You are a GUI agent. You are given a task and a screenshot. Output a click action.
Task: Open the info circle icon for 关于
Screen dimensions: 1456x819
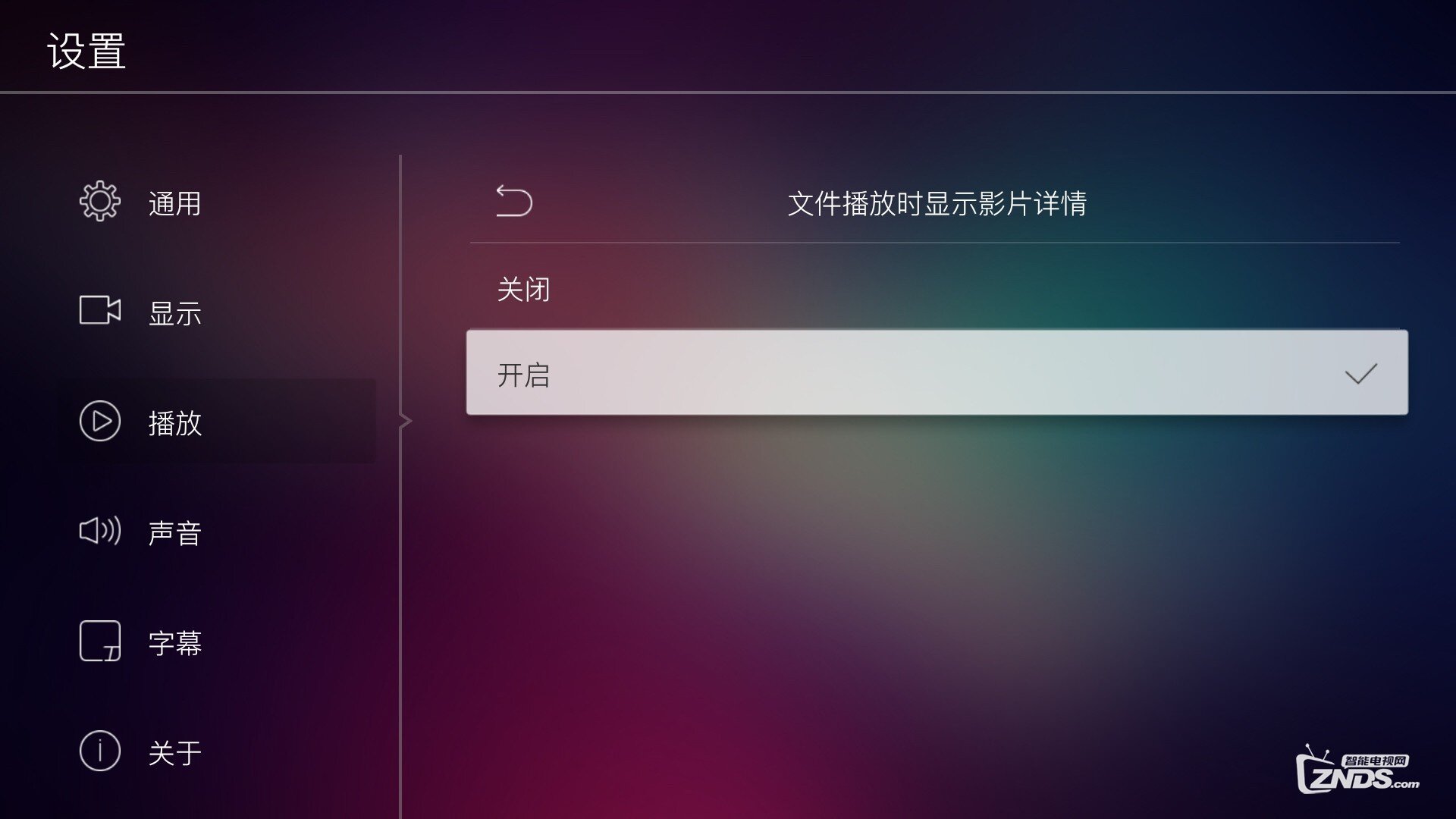[100, 751]
